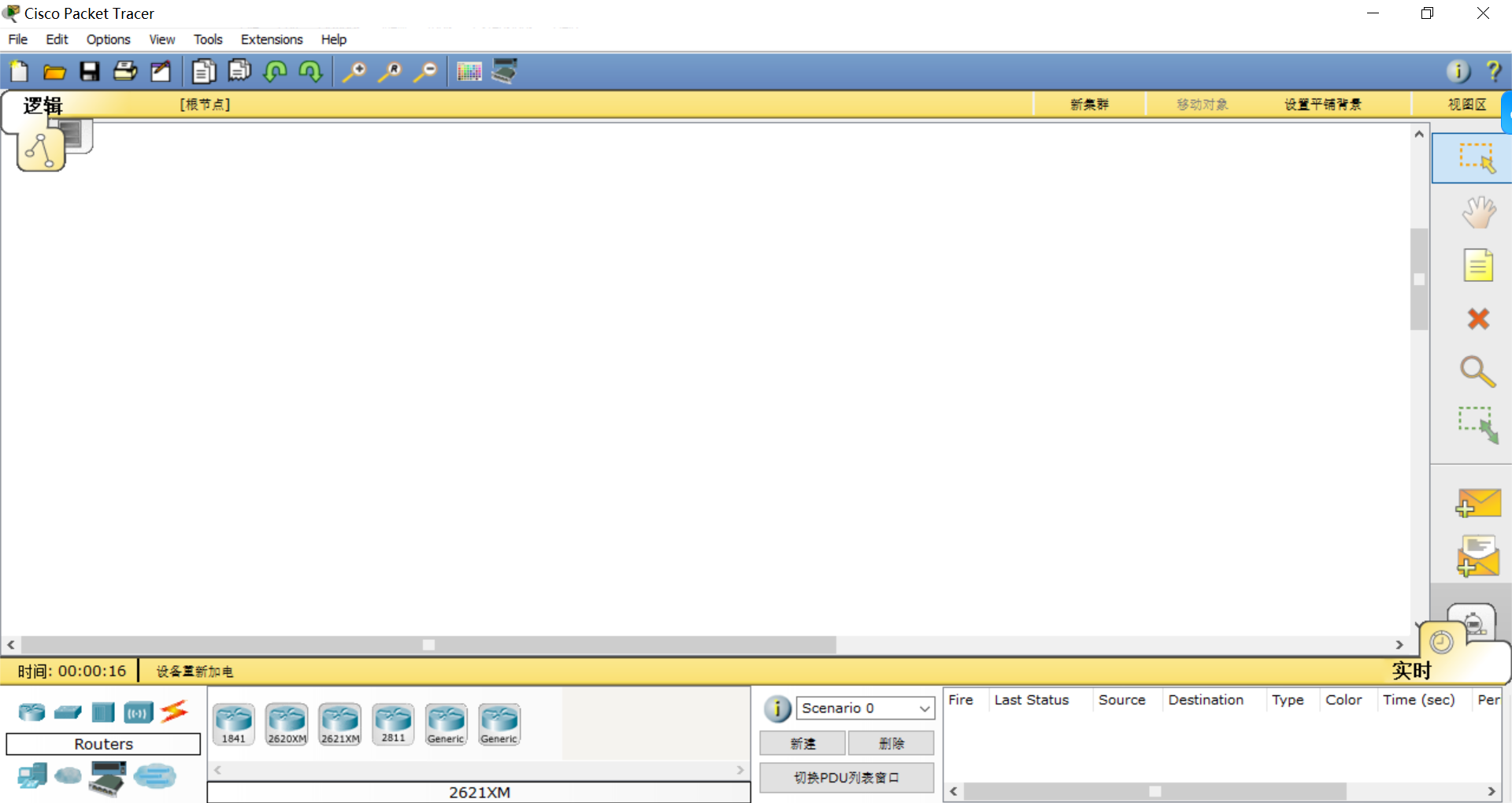Click the Copy icon in toolbar
Image resolution: width=1512 pixels, height=803 pixels.
click(204, 72)
